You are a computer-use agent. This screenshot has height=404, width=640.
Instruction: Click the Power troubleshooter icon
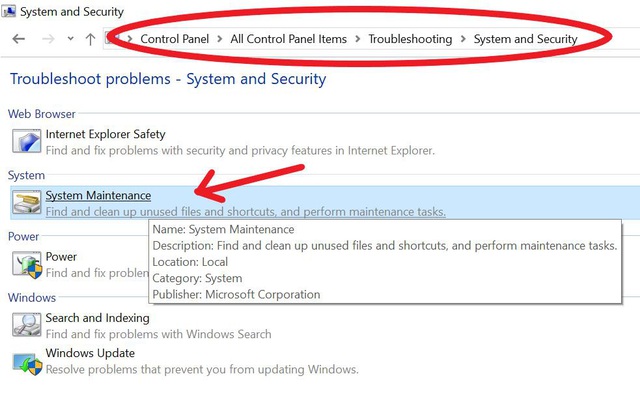click(27, 264)
